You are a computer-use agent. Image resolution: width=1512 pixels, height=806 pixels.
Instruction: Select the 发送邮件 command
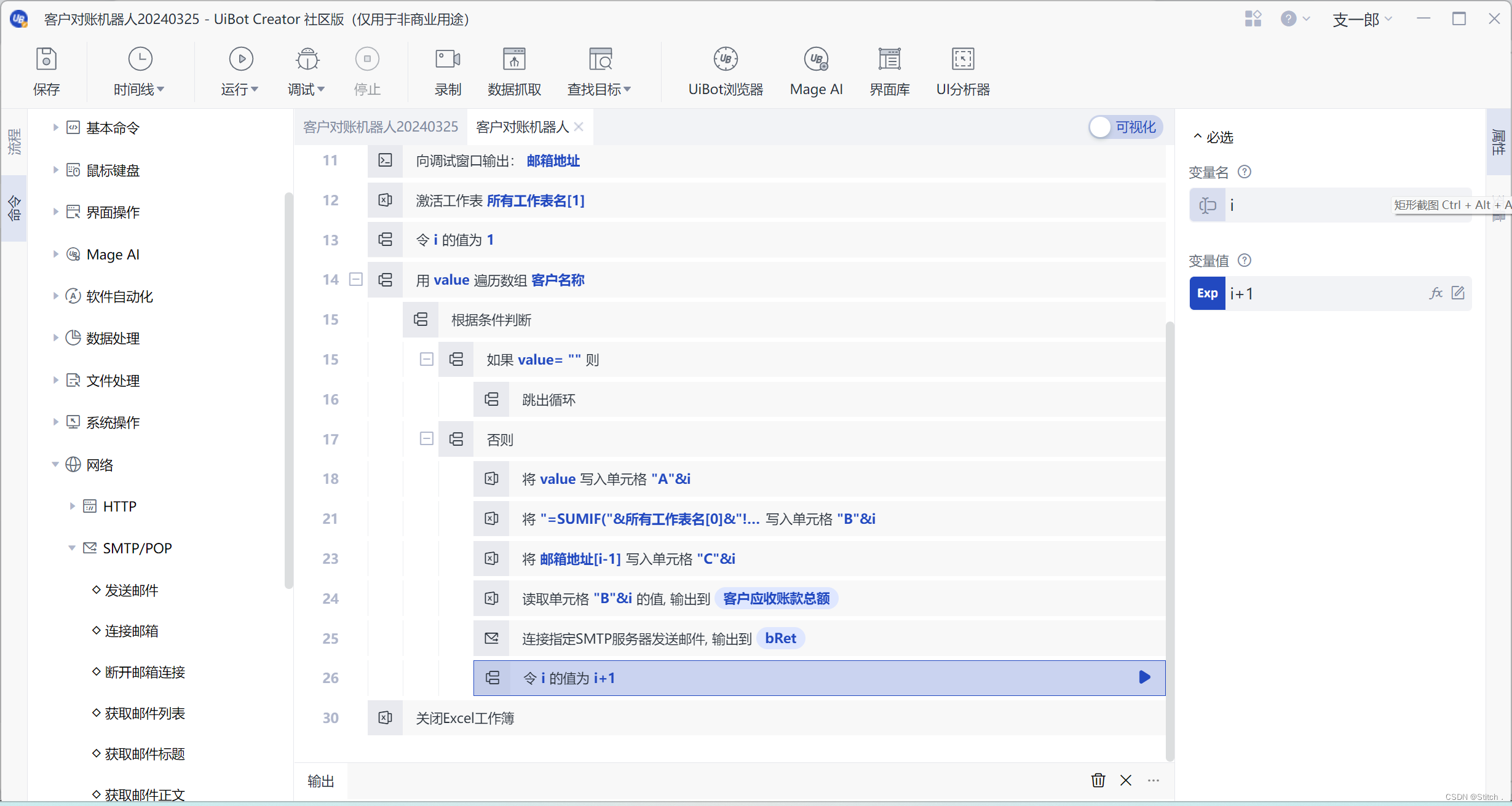132,590
